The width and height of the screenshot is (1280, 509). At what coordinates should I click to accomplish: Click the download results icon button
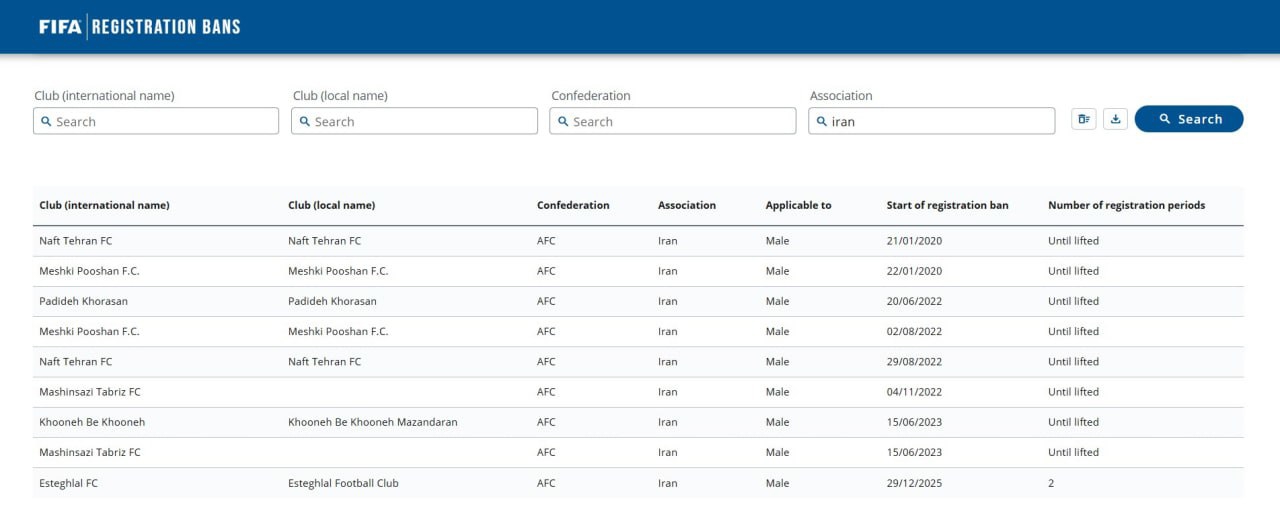[1116, 119]
